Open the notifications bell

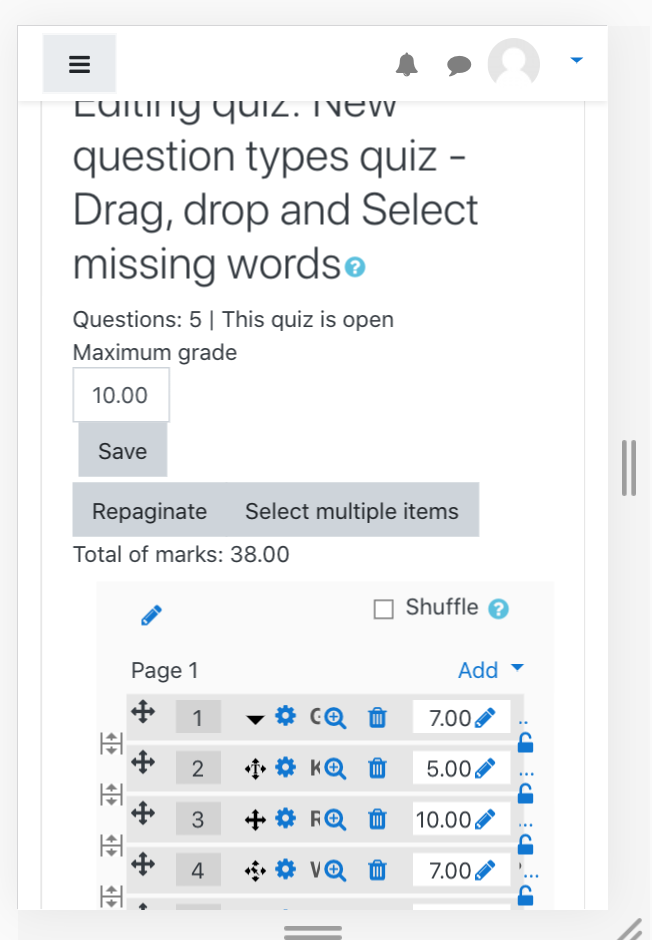tap(406, 64)
